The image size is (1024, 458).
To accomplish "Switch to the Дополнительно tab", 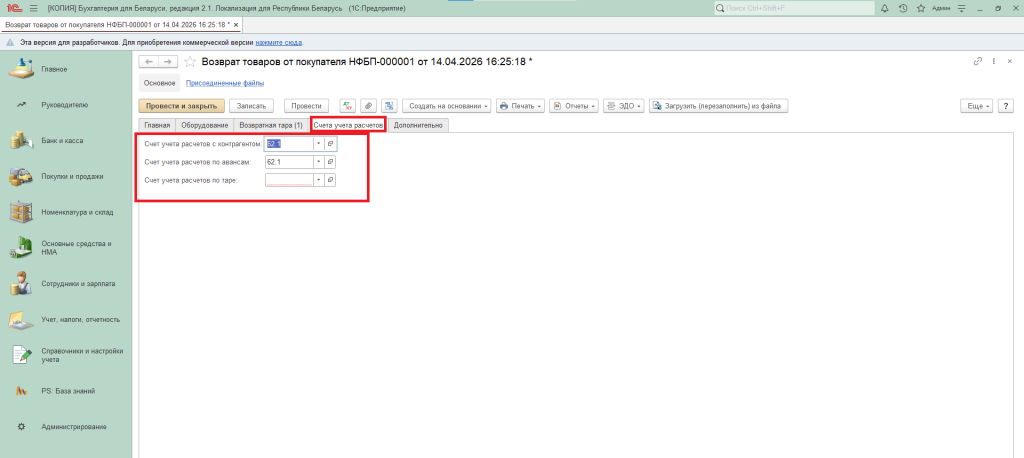I will [418, 125].
